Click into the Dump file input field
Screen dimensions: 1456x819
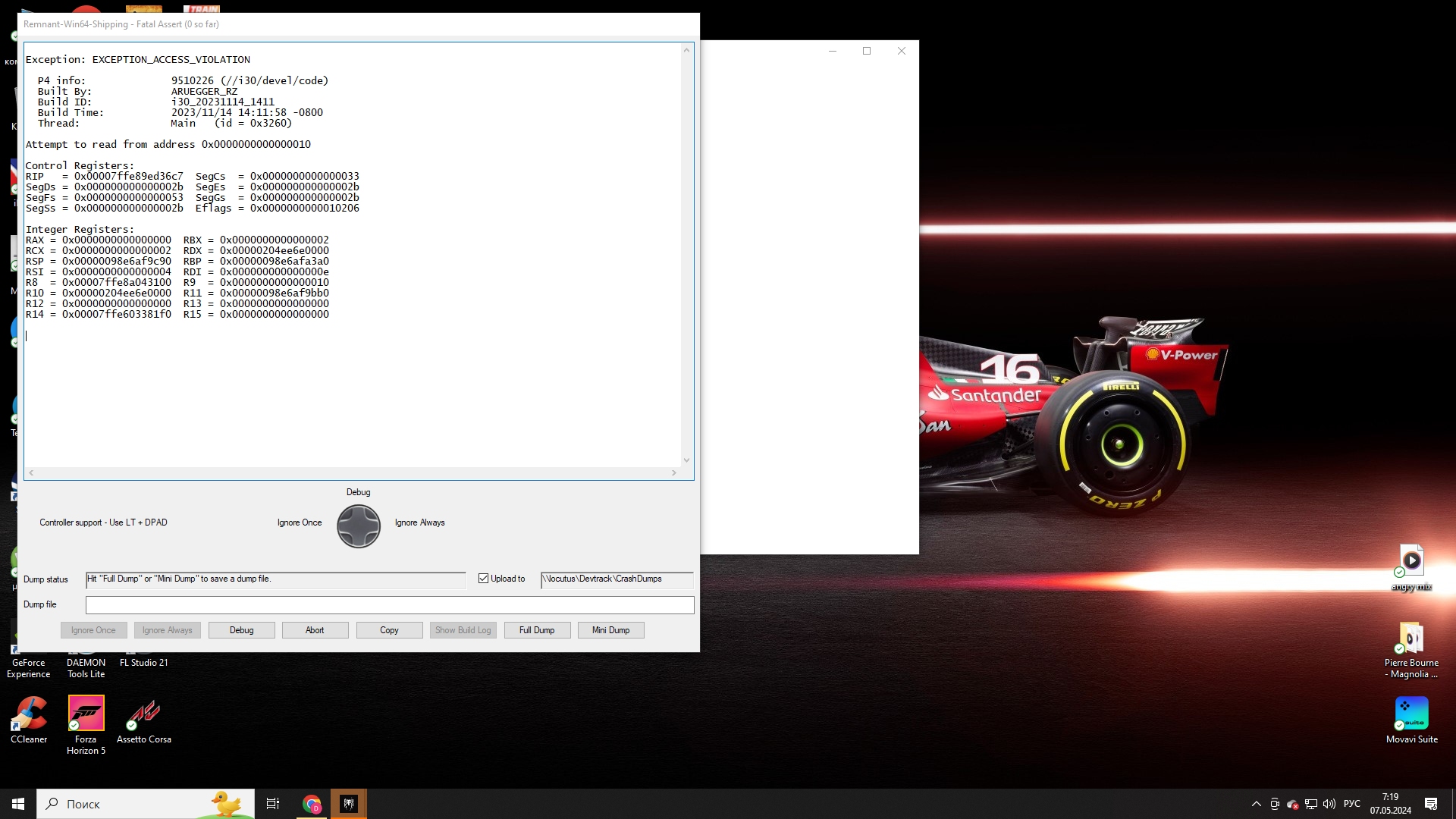(x=390, y=605)
